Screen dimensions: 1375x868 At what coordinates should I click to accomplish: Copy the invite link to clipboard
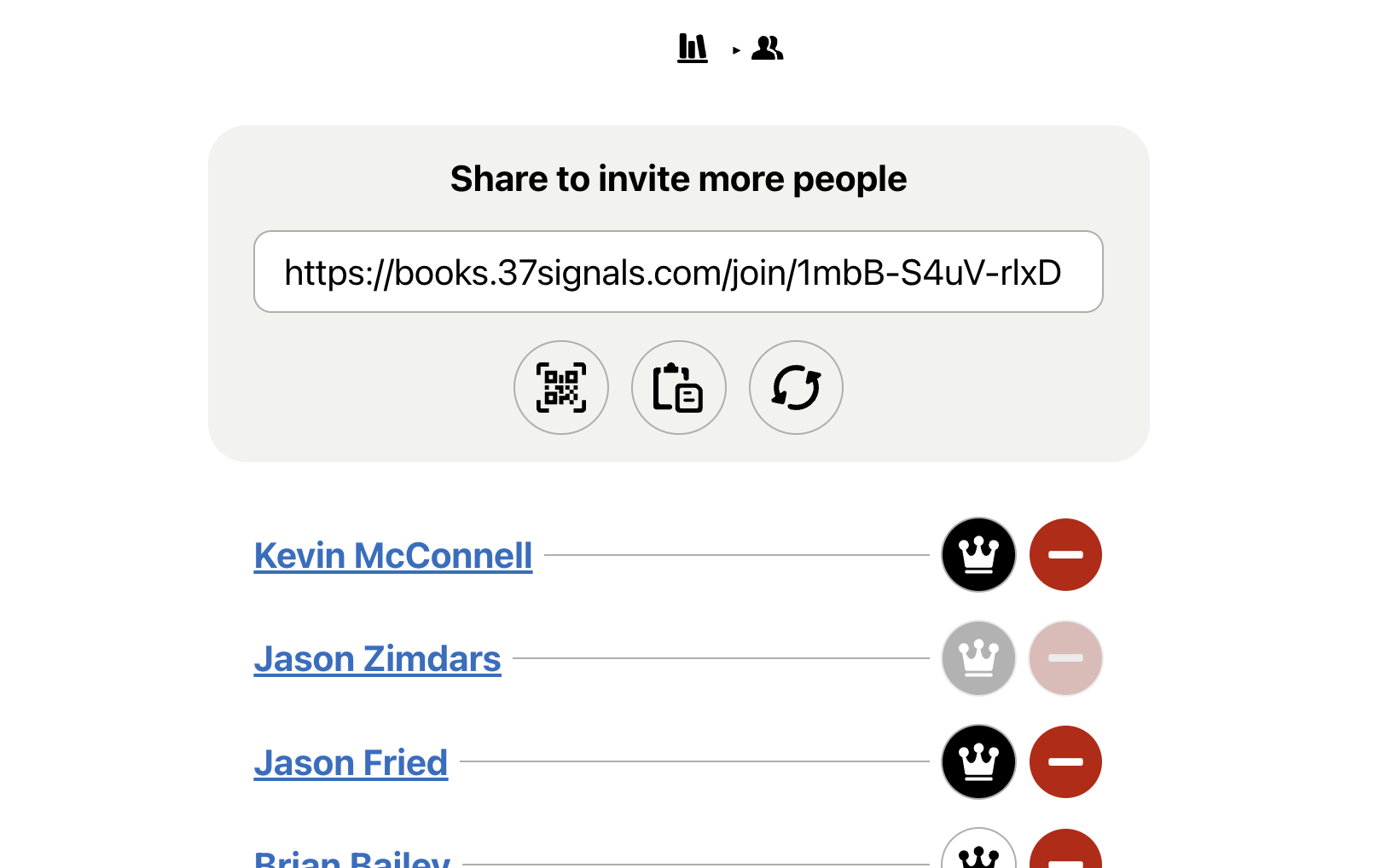[679, 388]
